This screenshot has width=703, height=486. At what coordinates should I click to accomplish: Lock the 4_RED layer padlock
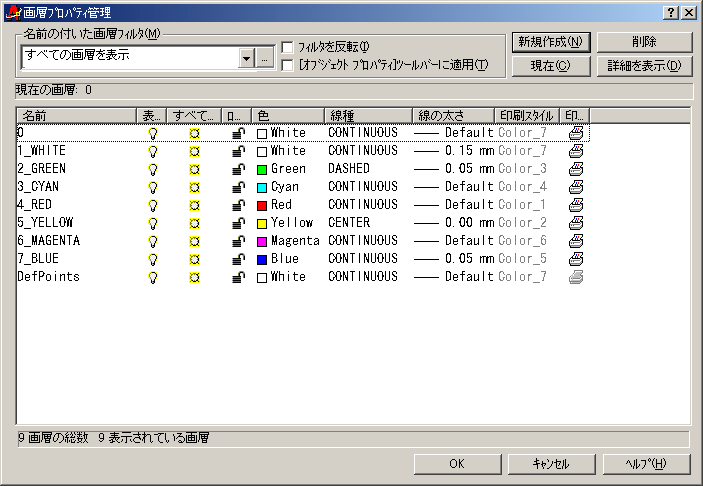(x=239, y=205)
